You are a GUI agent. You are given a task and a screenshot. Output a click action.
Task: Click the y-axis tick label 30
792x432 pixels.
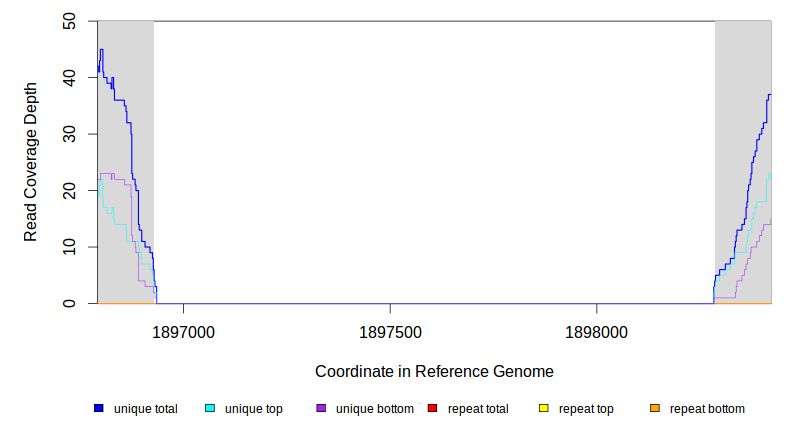(68, 133)
